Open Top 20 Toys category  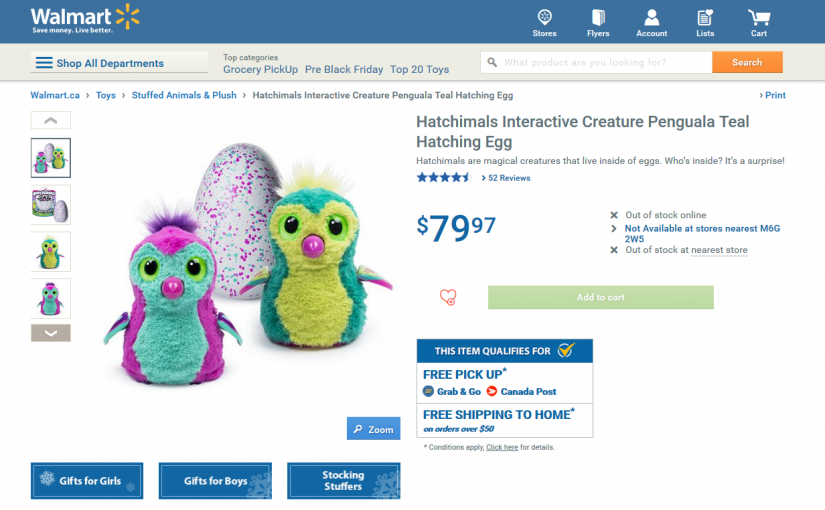click(419, 70)
